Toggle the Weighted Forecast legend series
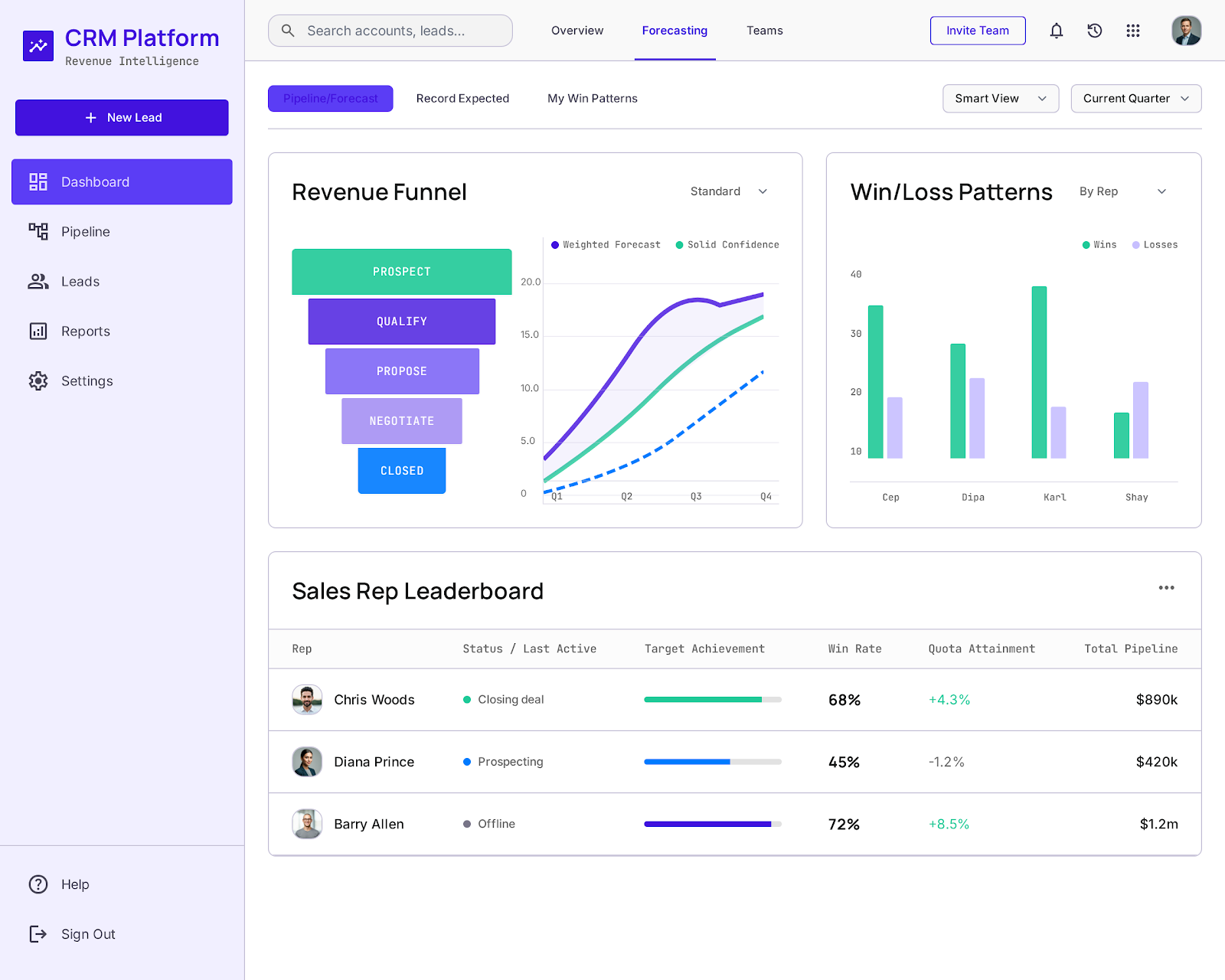 point(606,245)
